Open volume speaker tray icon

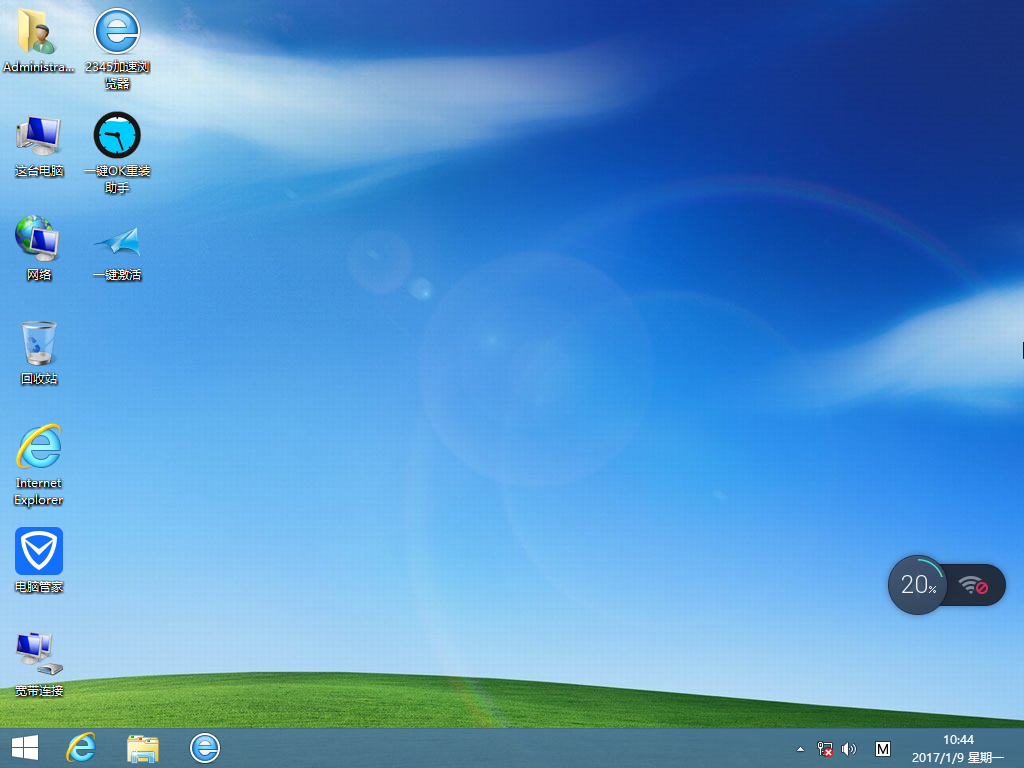pyautogui.click(x=849, y=749)
